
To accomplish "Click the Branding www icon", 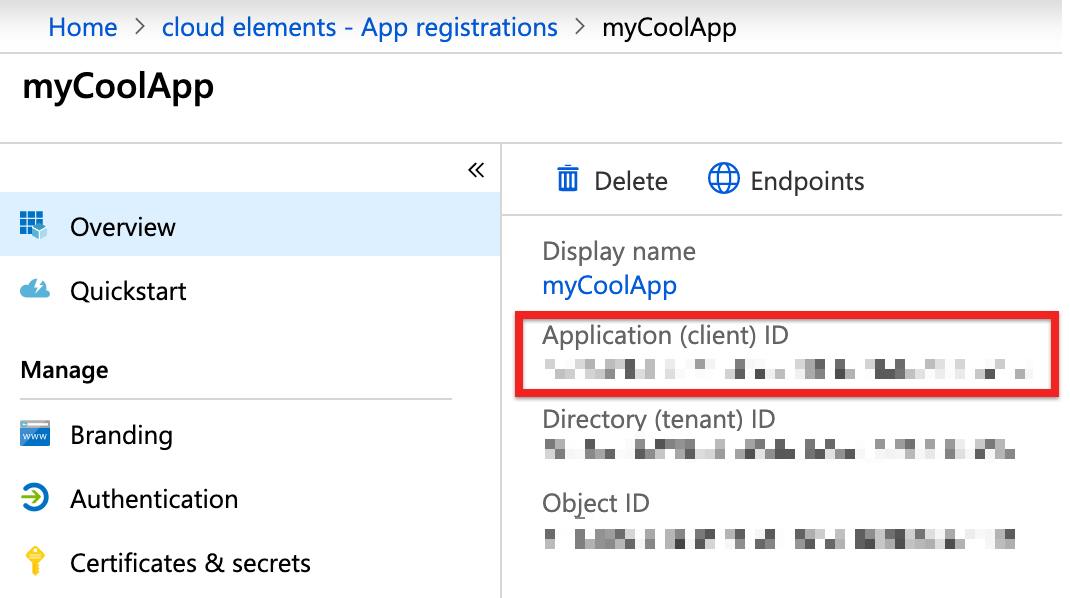I will 34,435.
